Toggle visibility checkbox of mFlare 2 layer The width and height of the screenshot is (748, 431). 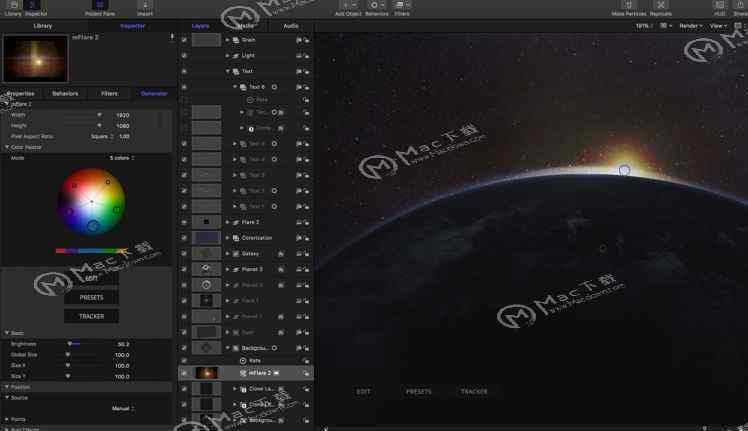pos(184,373)
